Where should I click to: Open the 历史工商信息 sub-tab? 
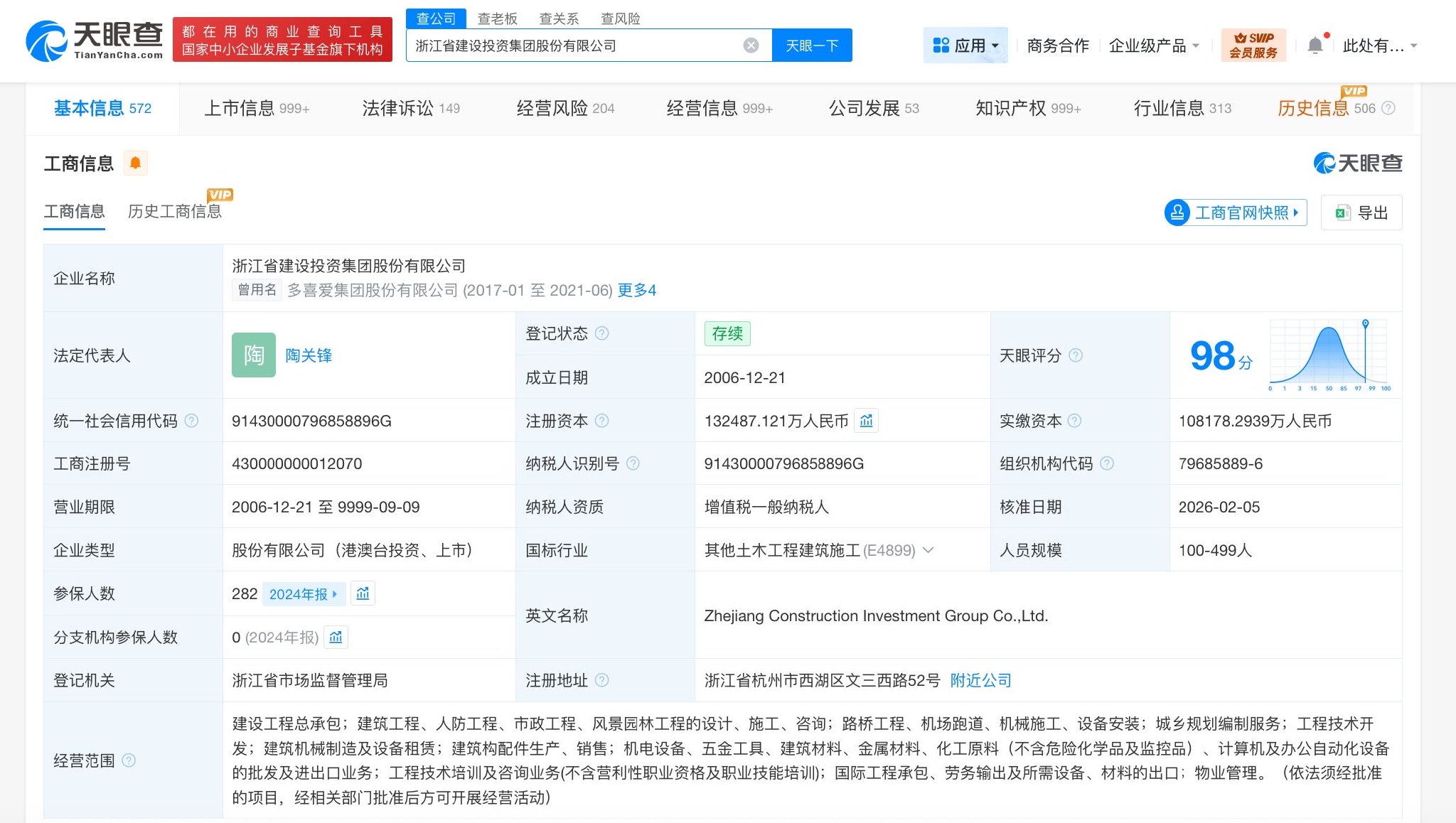point(175,211)
